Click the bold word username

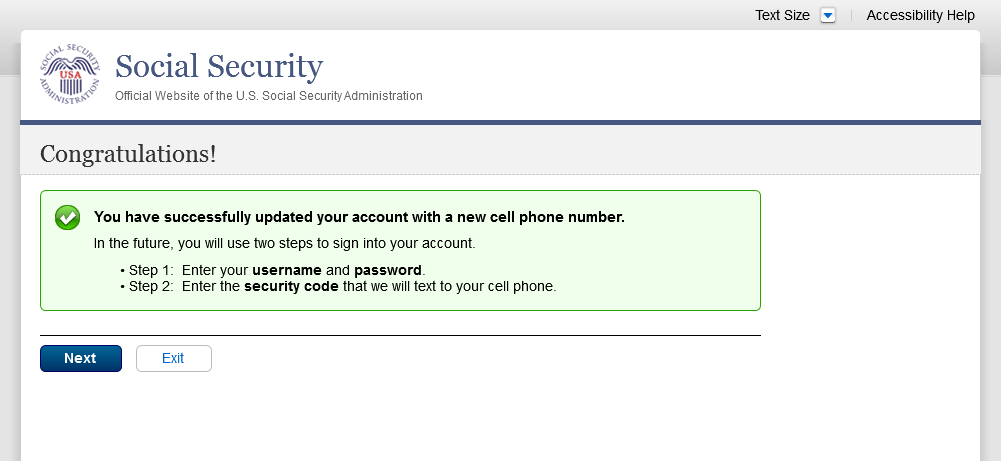tap(287, 270)
